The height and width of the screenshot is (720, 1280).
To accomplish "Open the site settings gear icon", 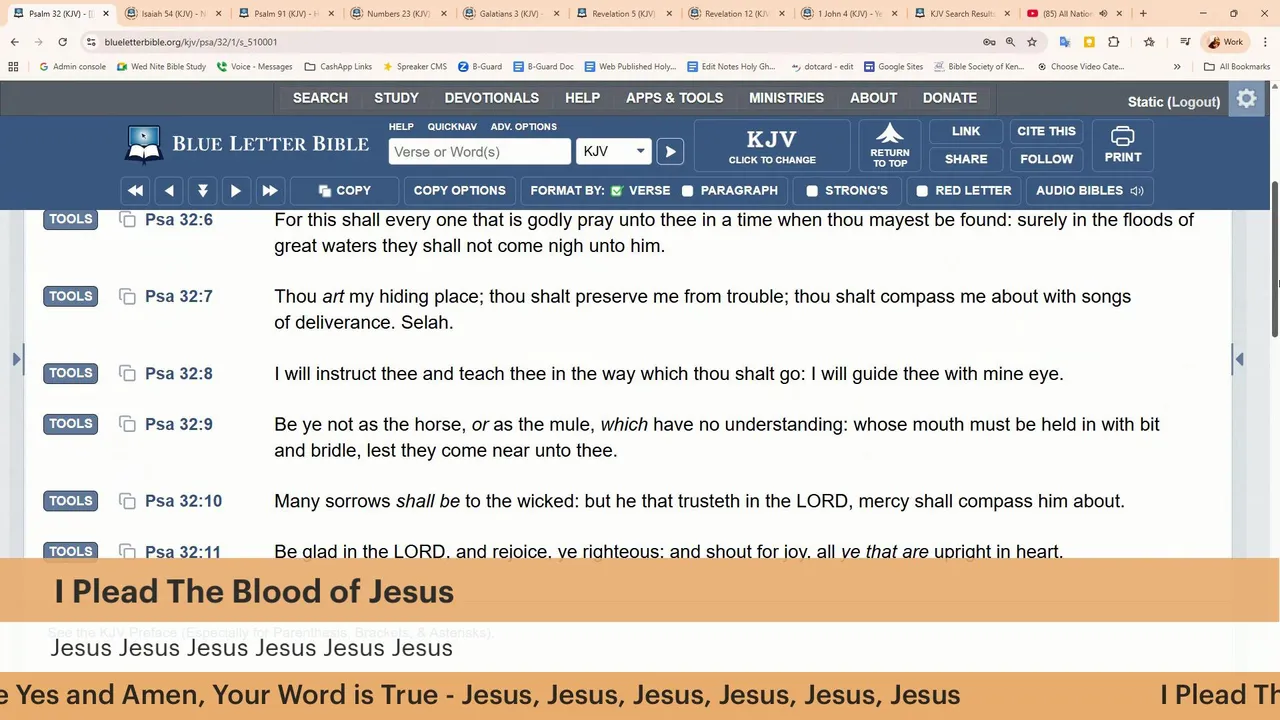I will (x=1246, y=99).
